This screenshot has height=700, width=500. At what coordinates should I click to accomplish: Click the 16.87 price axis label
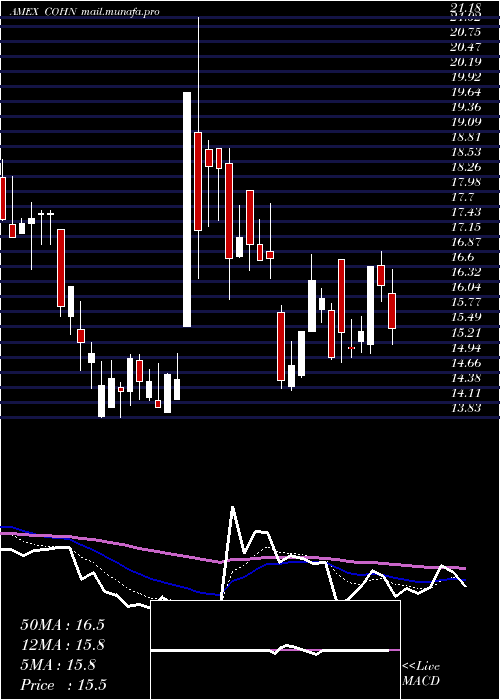[x=466, y=242]
